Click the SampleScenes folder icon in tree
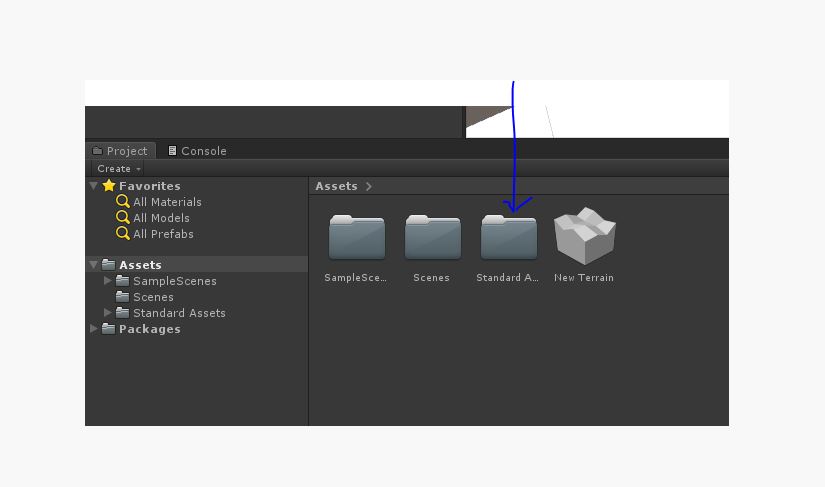 coord(123,281)
